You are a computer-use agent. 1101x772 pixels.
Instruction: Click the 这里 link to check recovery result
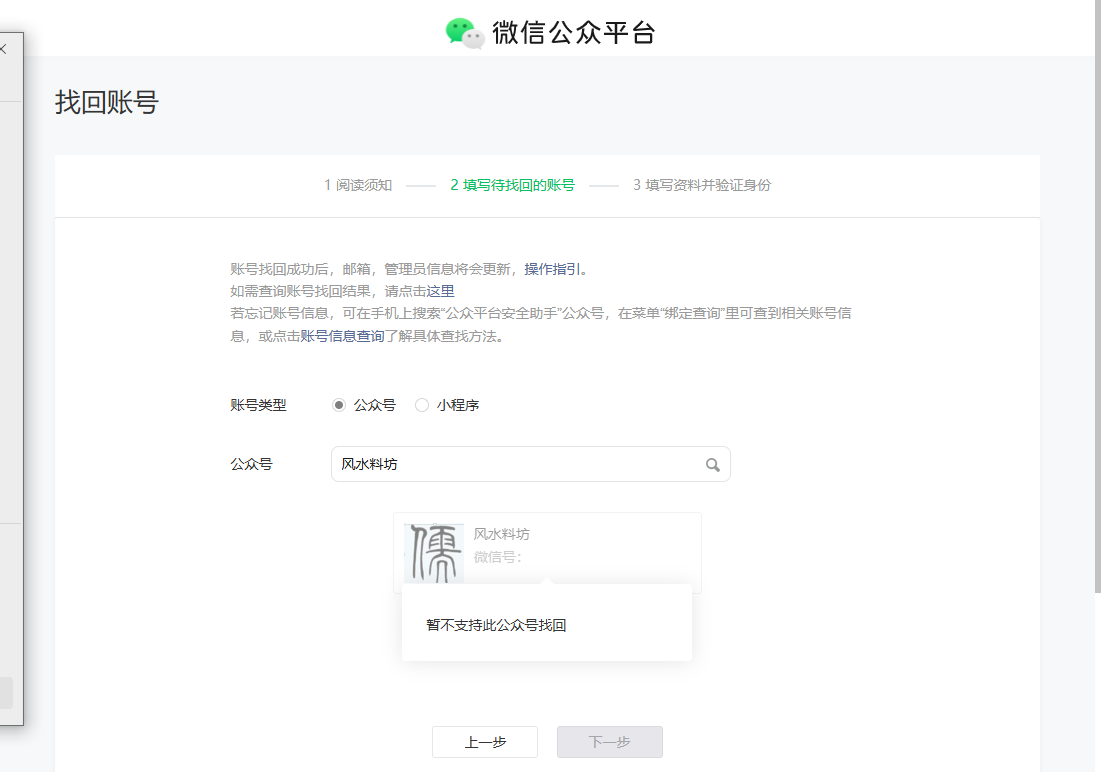coord(440,291)
